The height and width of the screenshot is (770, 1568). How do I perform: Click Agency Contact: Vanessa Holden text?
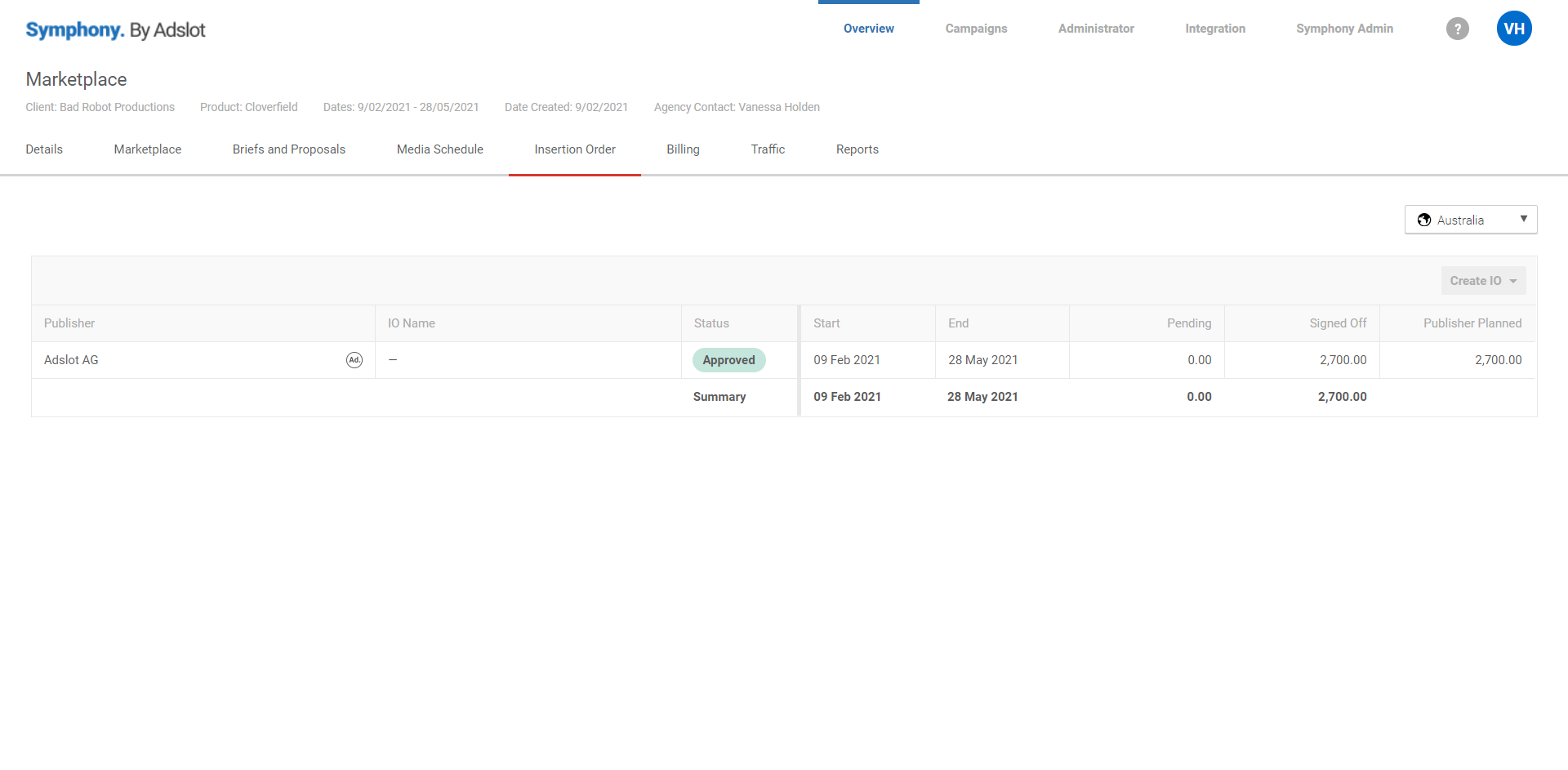pyautogui.click(x=737, y=107)
